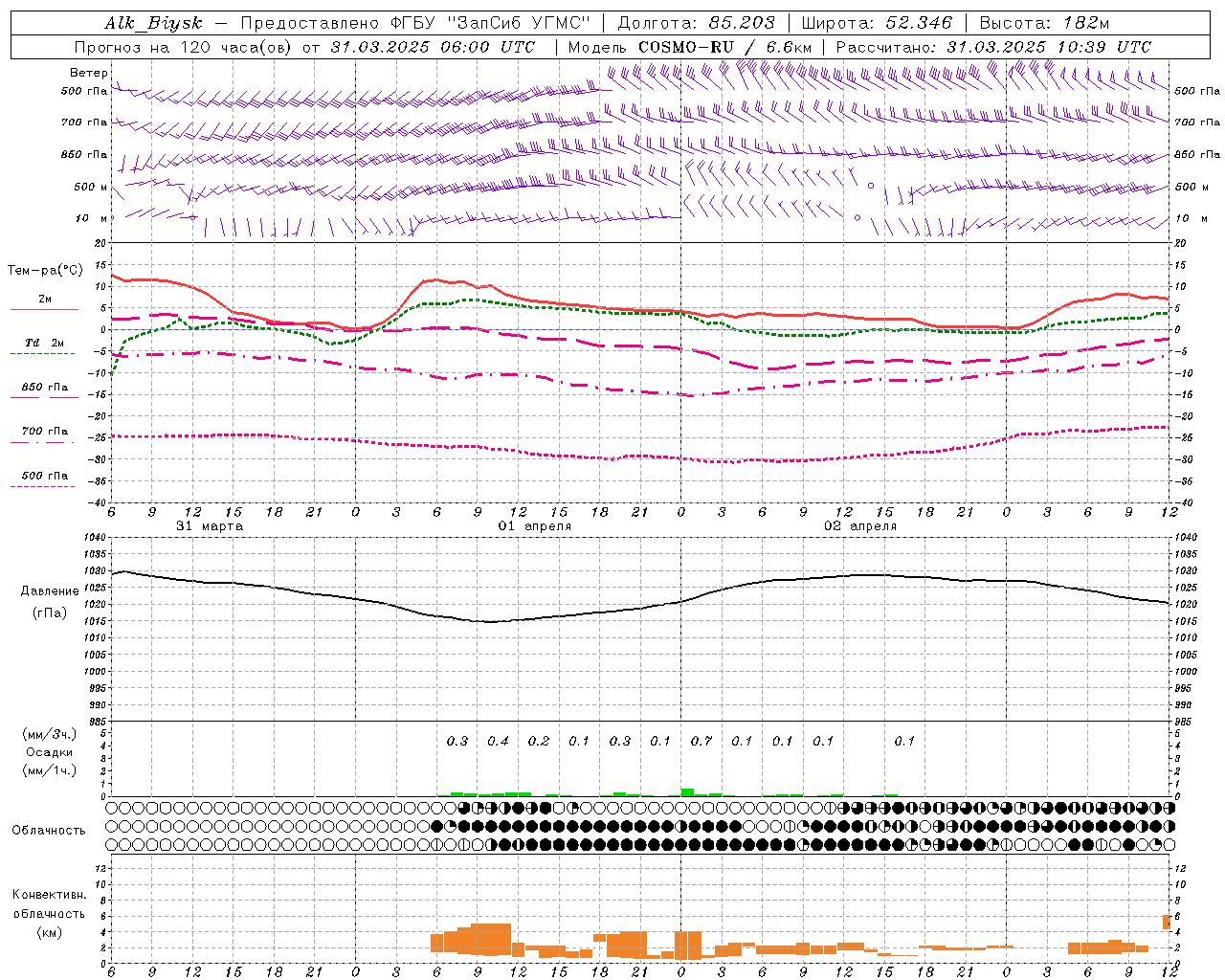Click the '0.4' three-hour precipitation value
This screenshot has height=980, width=1225.
(498, 741)
